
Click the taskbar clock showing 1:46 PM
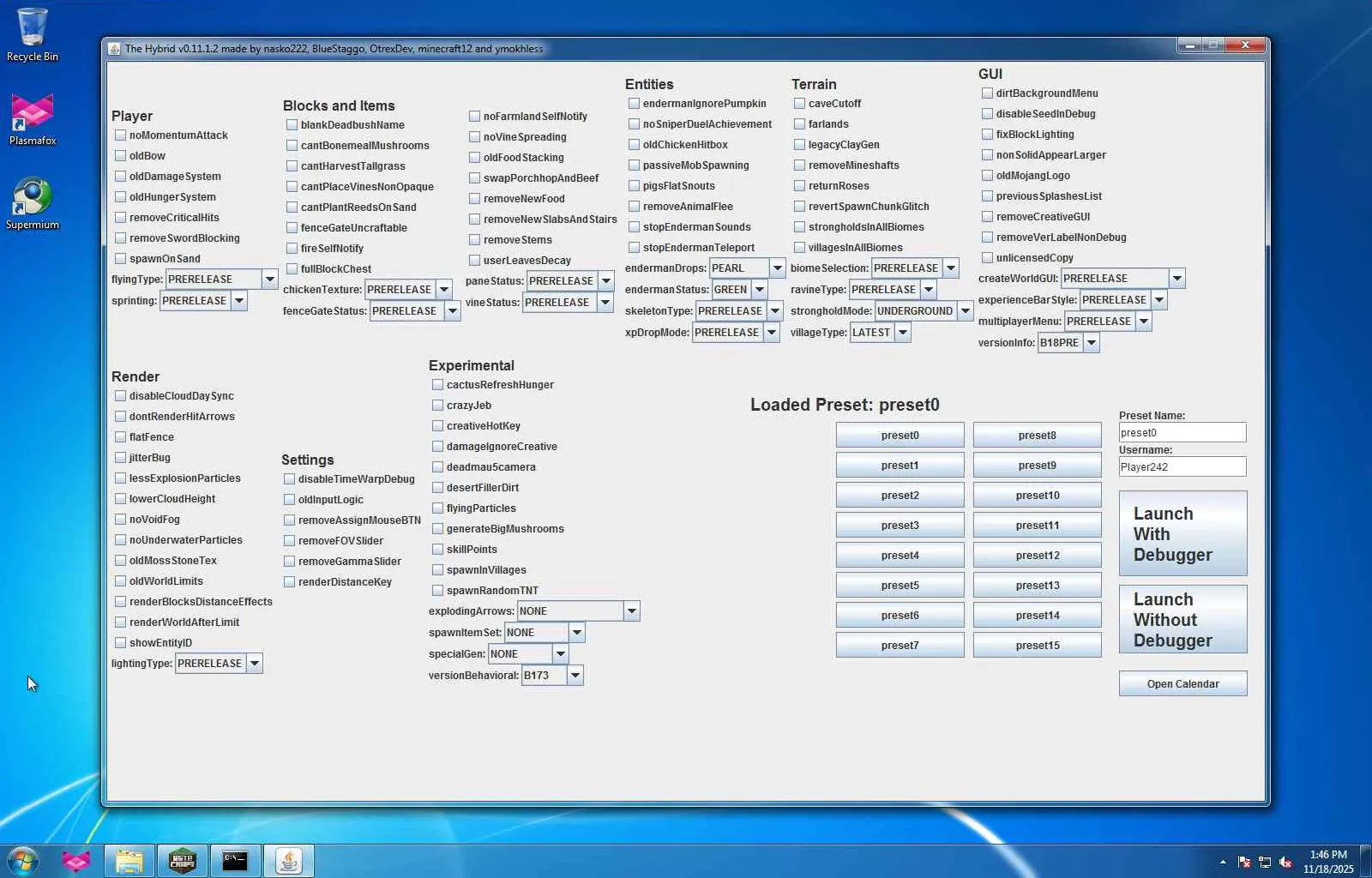(1328, 862)
